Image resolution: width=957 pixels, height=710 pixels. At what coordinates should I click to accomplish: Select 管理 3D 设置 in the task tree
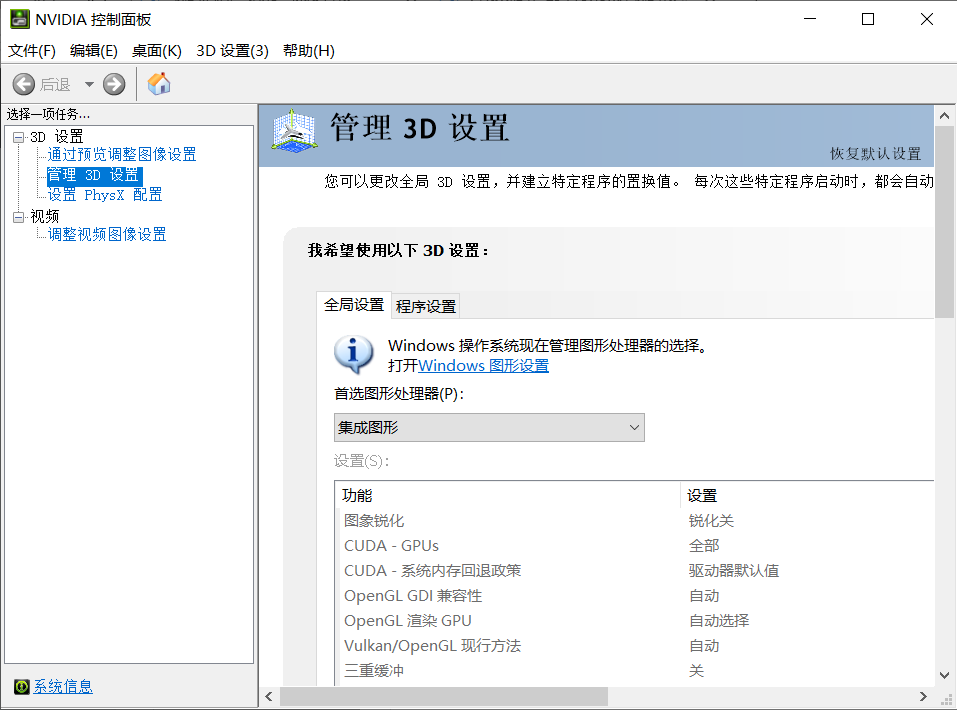(94, 176)
